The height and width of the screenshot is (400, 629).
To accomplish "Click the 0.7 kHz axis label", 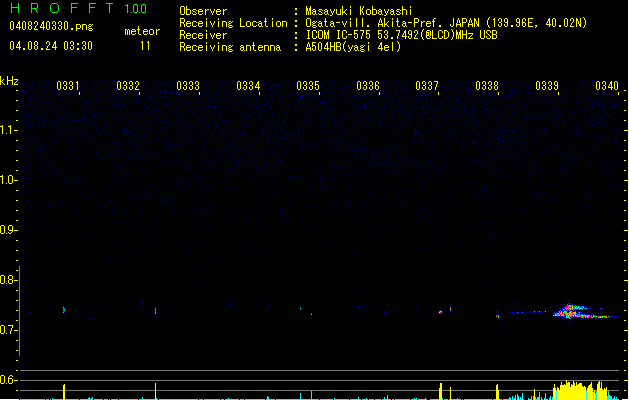I will [x=8, y=330].
